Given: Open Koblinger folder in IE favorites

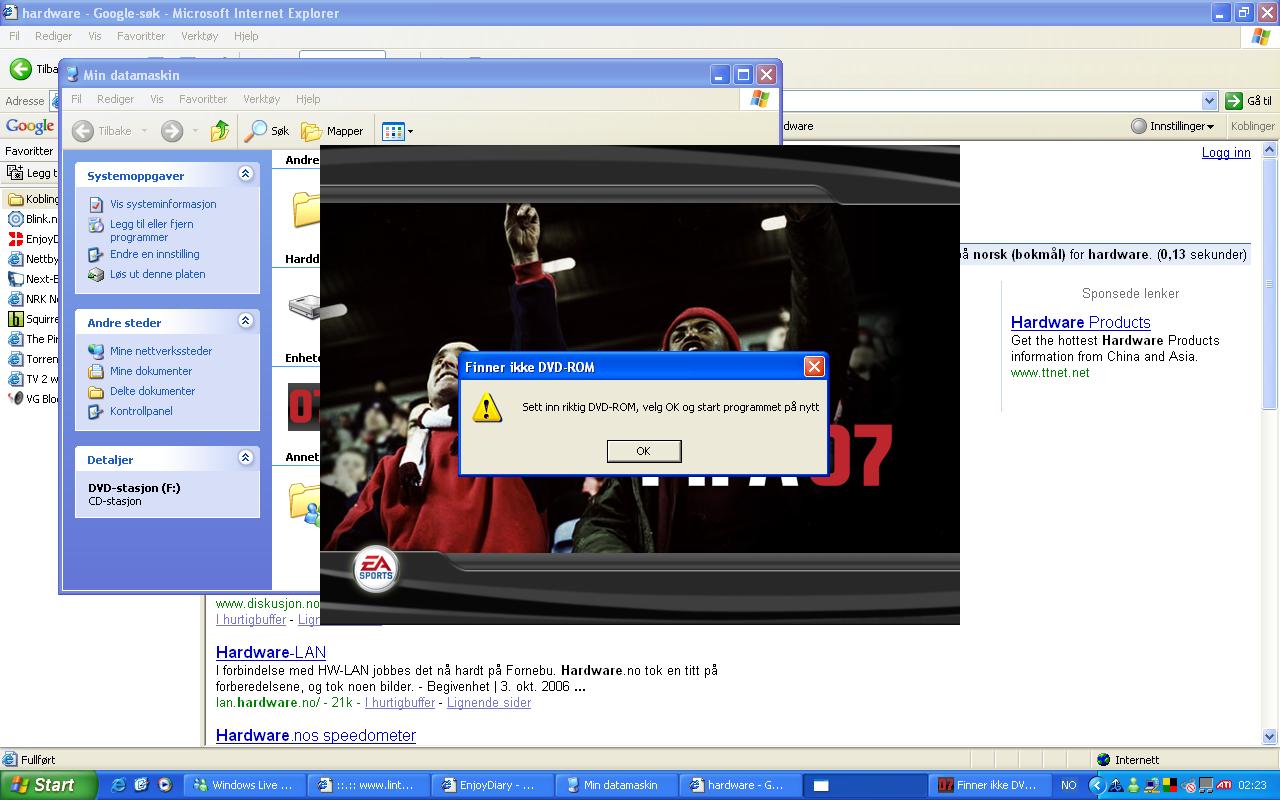Looking at the screenshot, I should pos(33,199).
